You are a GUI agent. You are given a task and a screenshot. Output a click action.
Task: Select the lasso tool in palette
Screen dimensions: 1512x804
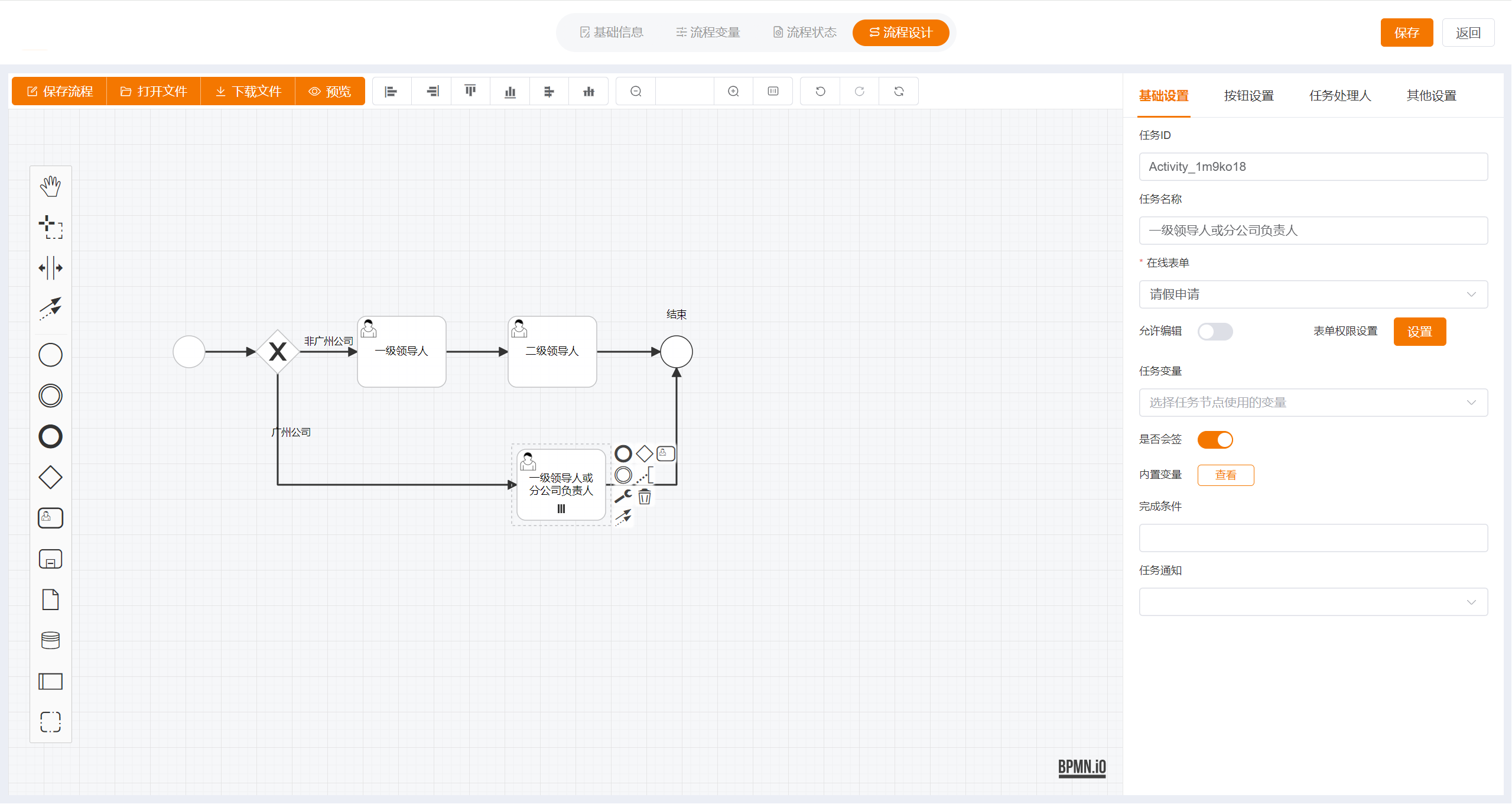click(x=50, y=227)
